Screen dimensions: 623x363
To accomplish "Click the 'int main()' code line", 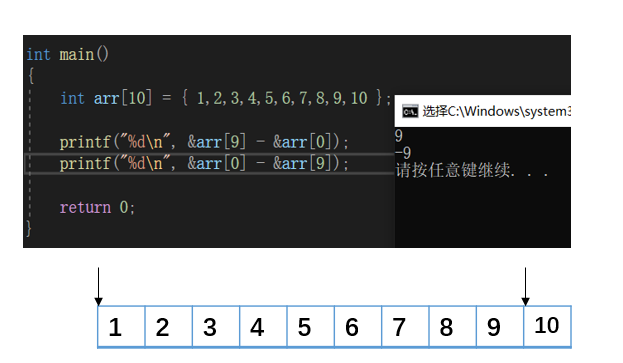I will click(x=68, y=54).
